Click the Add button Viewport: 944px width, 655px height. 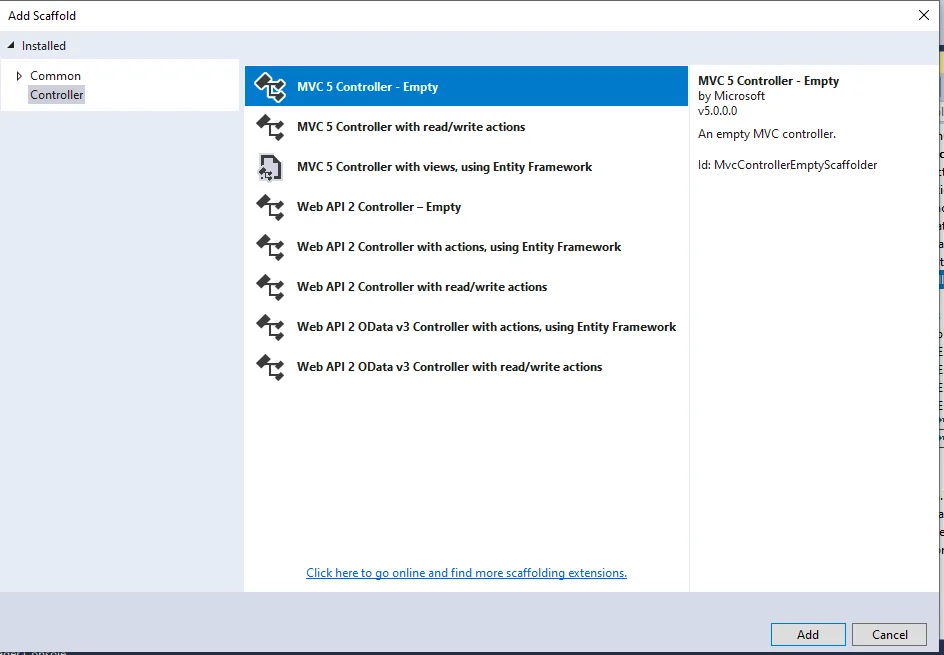808,635
